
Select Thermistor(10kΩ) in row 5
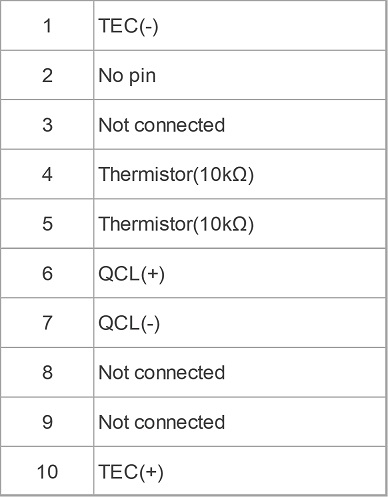click(x=176, y=224)
